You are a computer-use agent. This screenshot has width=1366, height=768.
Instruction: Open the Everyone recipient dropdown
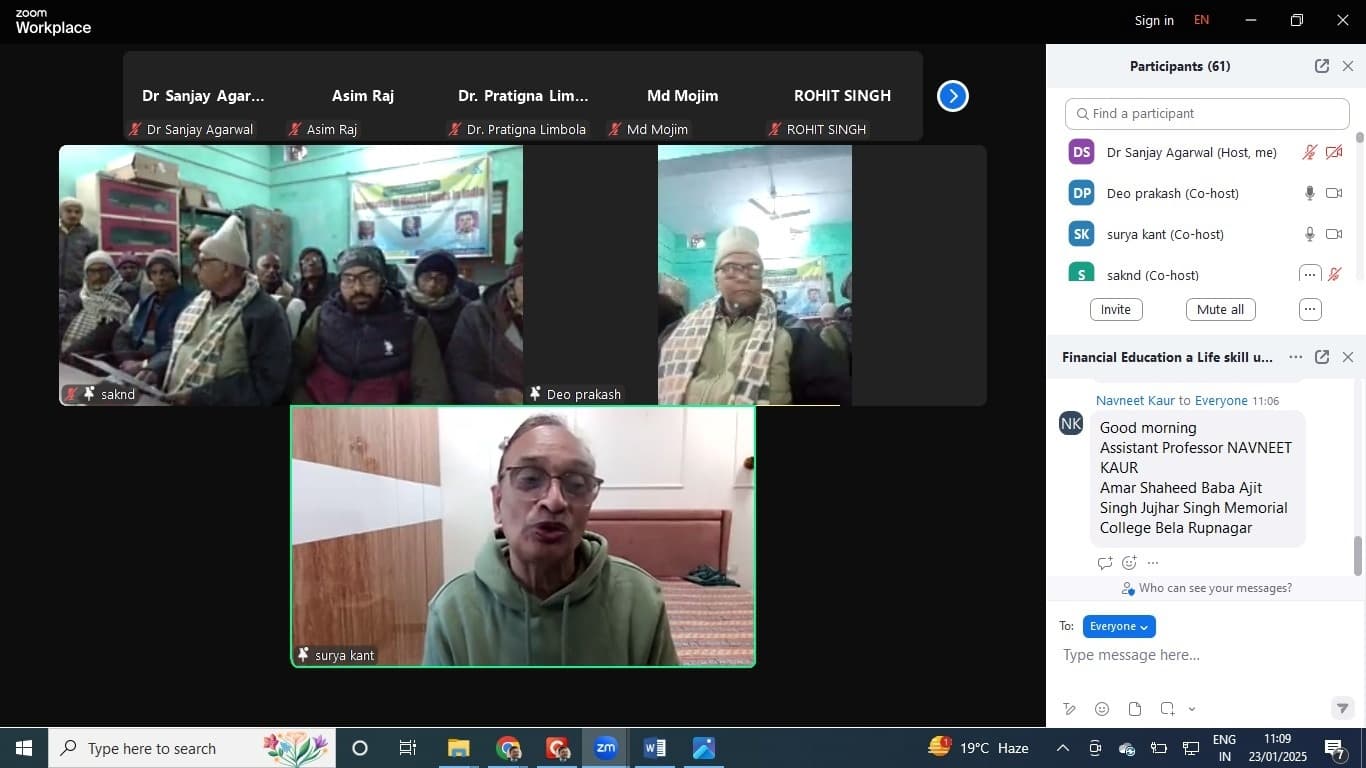pos(1119,626)
